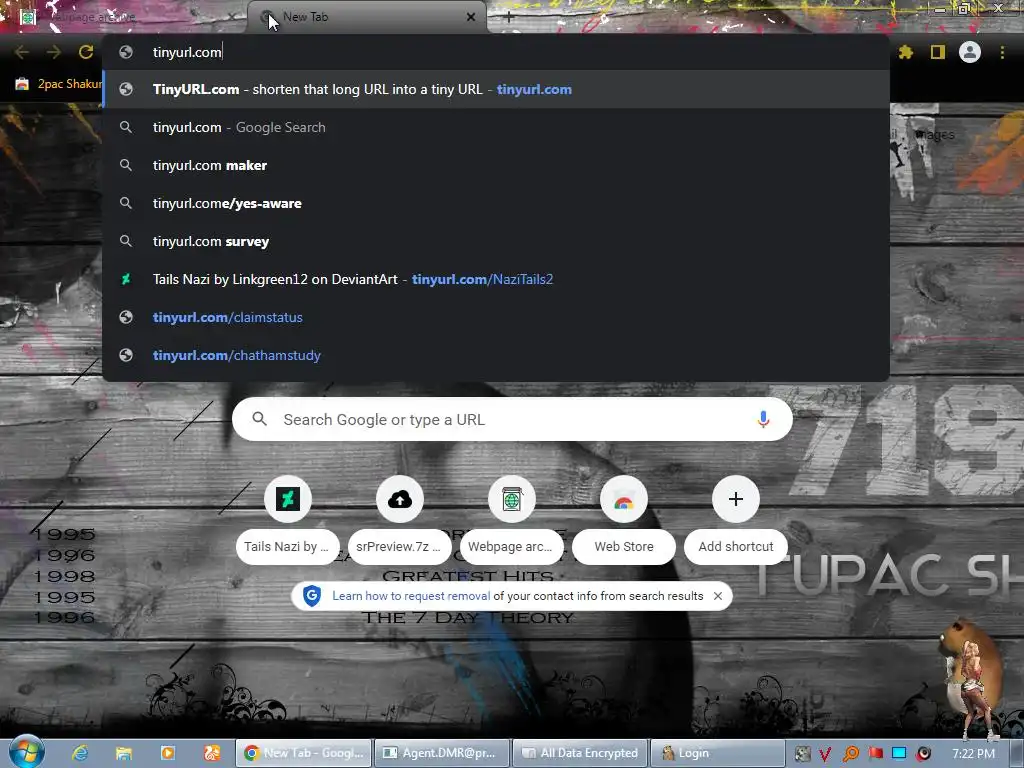Switch to the All Data Encrypted taskbar window
1024x768 pixels.
[581, 753]
